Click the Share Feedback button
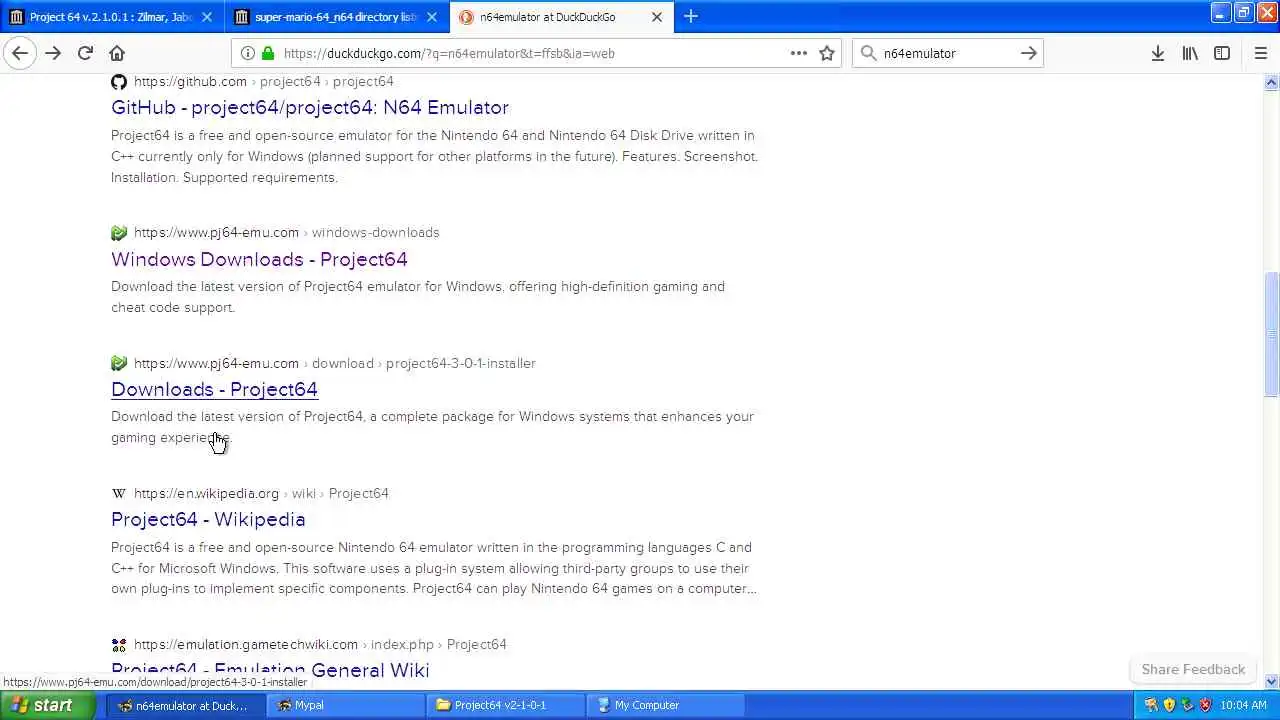Image resolution: width=1280 pixels, height=720 pixels. click(1193, 669)
